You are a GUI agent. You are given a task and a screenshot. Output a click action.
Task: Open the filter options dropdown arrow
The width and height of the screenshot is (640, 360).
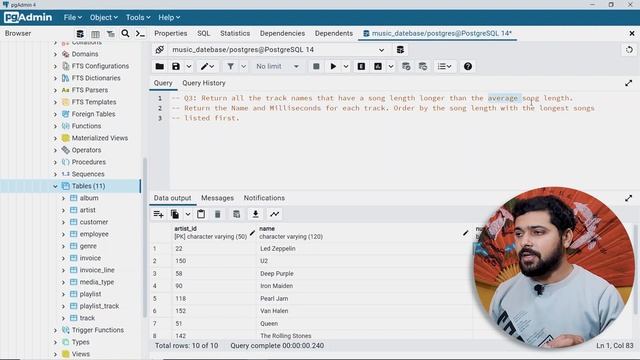pyautogui.click(x=243, y=66)
